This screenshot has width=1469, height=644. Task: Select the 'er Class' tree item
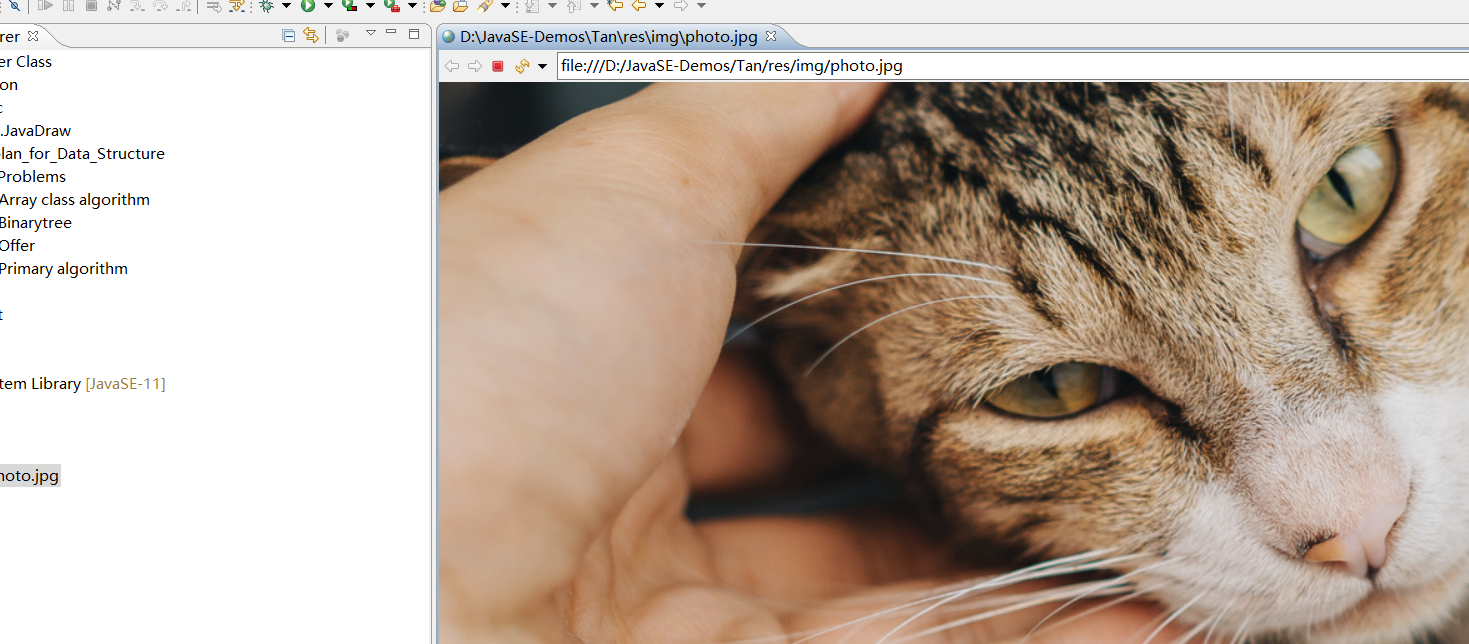pyautogui.click(x=26, y=62)
